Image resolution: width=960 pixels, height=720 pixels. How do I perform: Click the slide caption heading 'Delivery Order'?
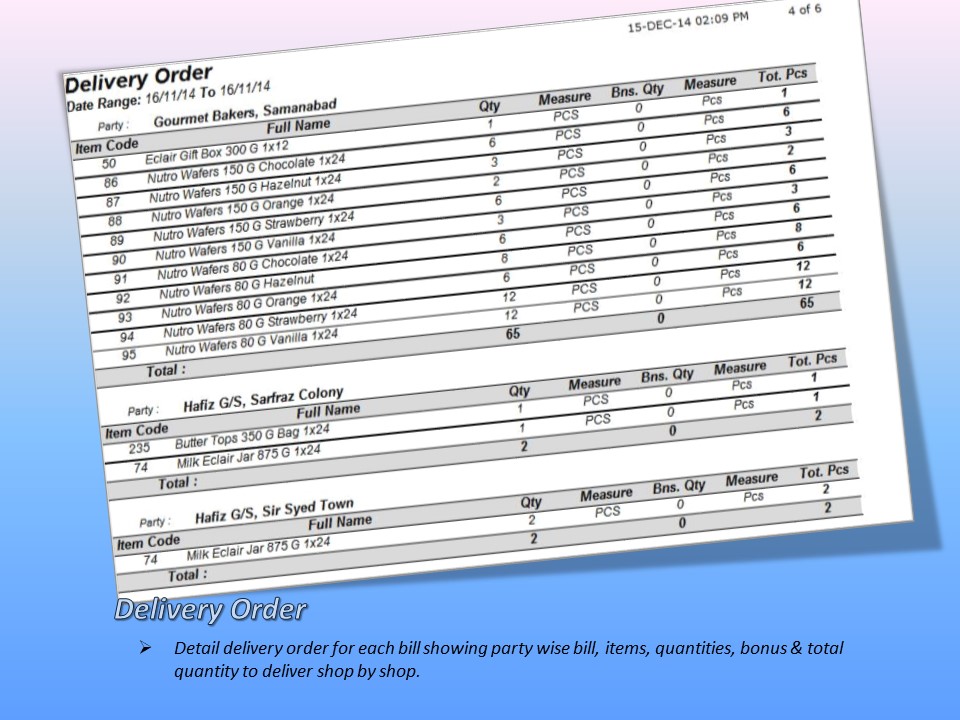coord(211,609)
